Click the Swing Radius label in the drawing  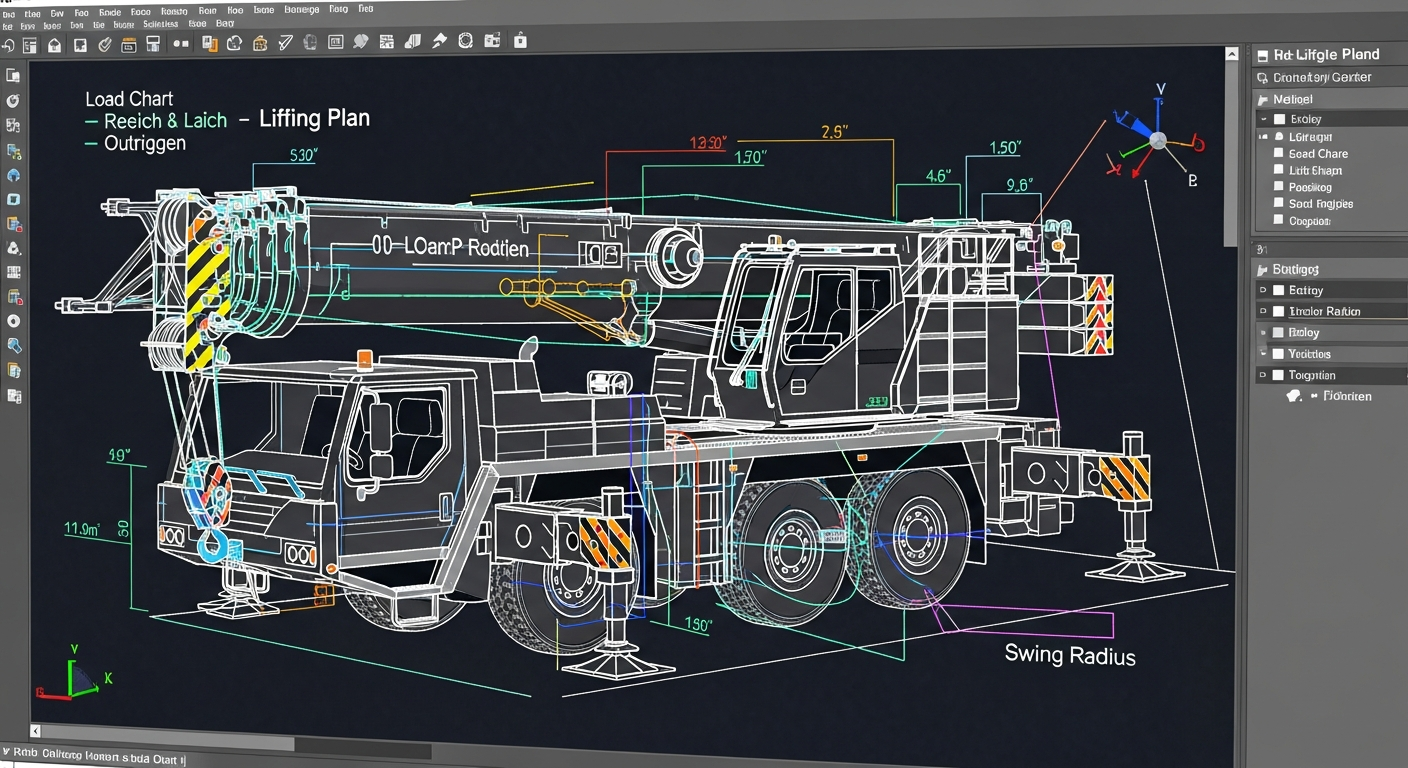[x=1068, y=655]
